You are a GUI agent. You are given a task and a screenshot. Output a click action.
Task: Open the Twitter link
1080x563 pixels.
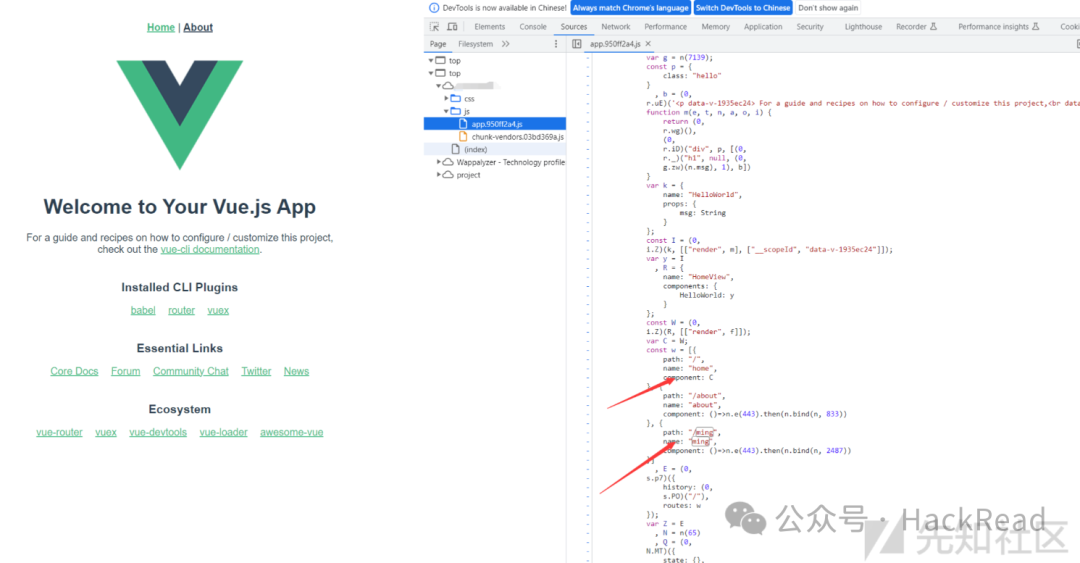coord(256,371)
